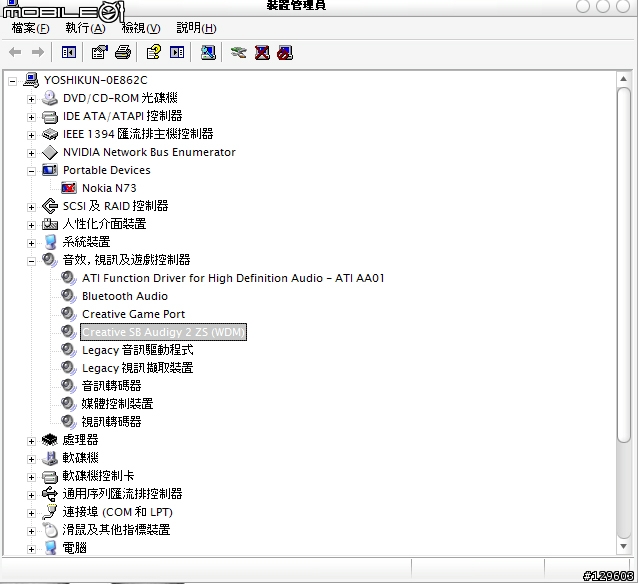Select 媒體控制裝置 entry
Viewport: 639px width, 584px height.
[117, 403]
